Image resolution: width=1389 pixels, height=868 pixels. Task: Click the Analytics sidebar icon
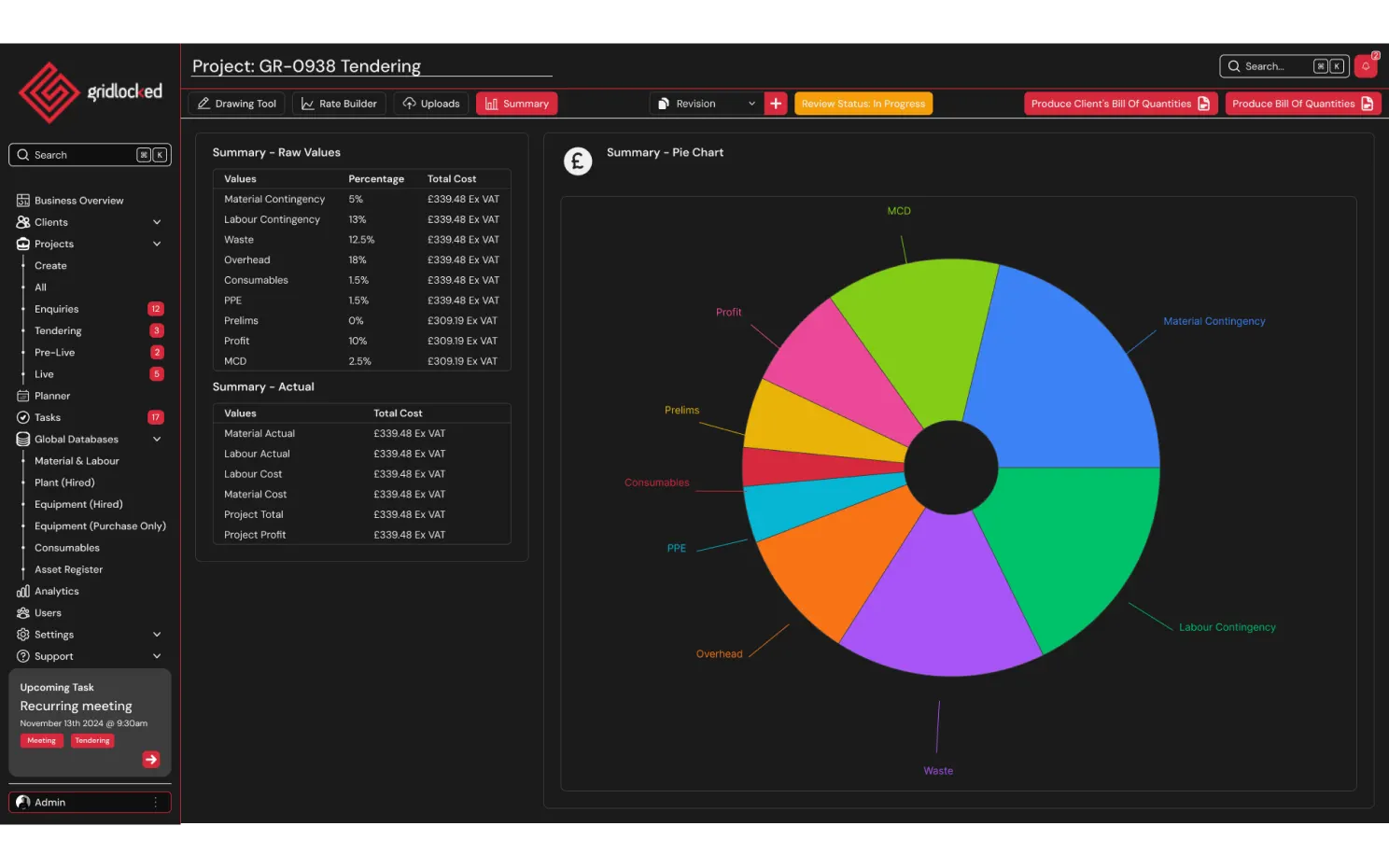click(x=21, y=591)
